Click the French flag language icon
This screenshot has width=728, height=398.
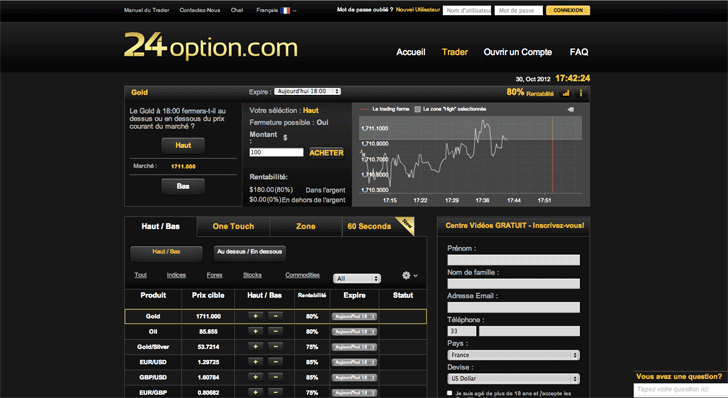[285, 10]
